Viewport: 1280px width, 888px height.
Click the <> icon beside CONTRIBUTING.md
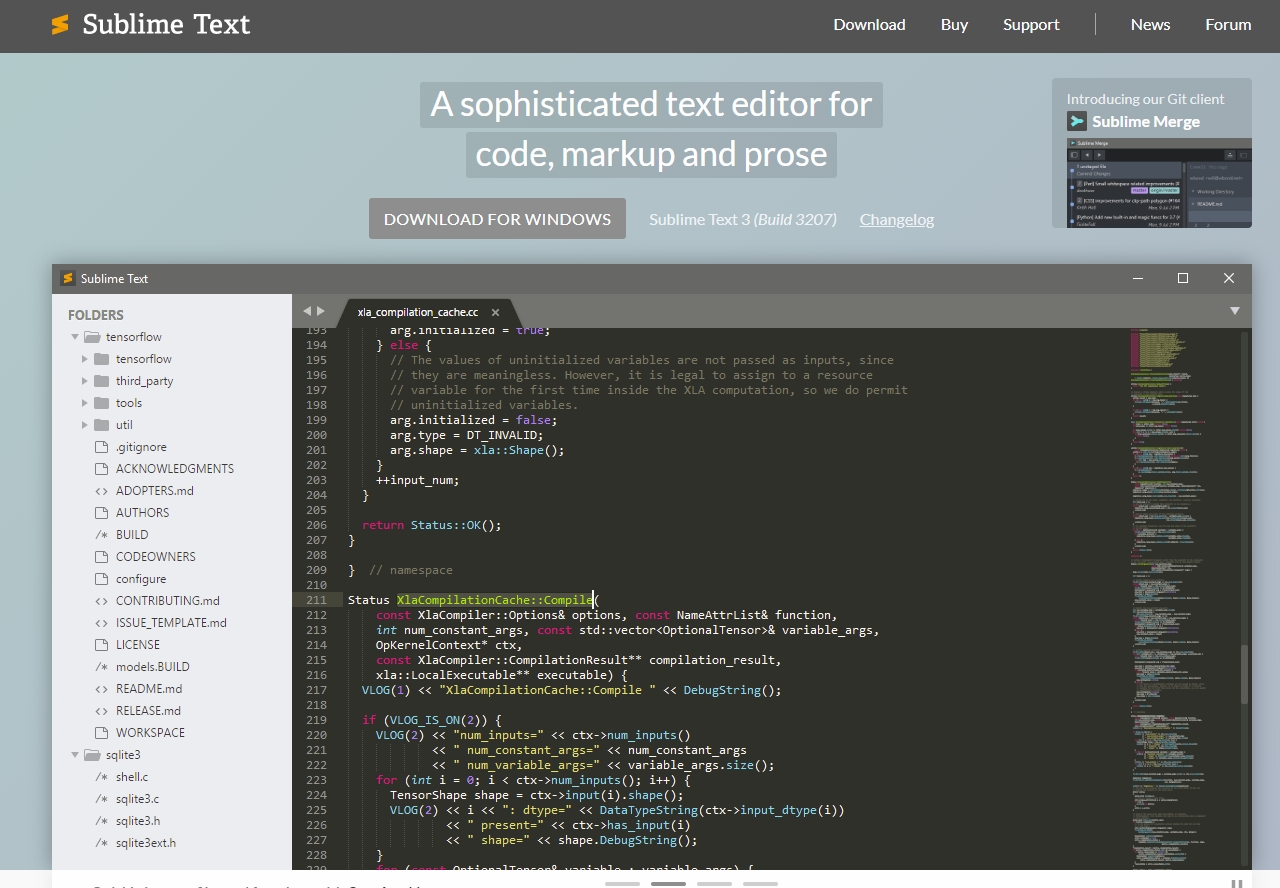pos(100,600)
